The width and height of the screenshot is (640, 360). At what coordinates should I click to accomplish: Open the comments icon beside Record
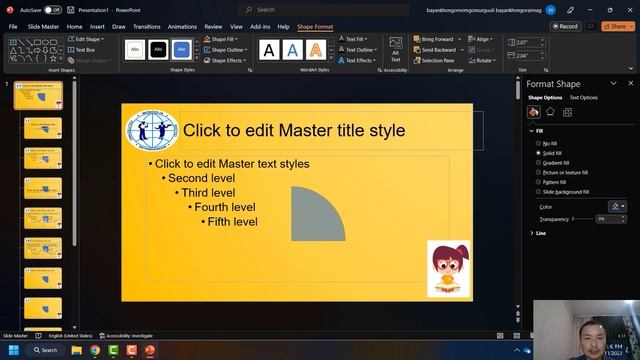pos(590,26)
